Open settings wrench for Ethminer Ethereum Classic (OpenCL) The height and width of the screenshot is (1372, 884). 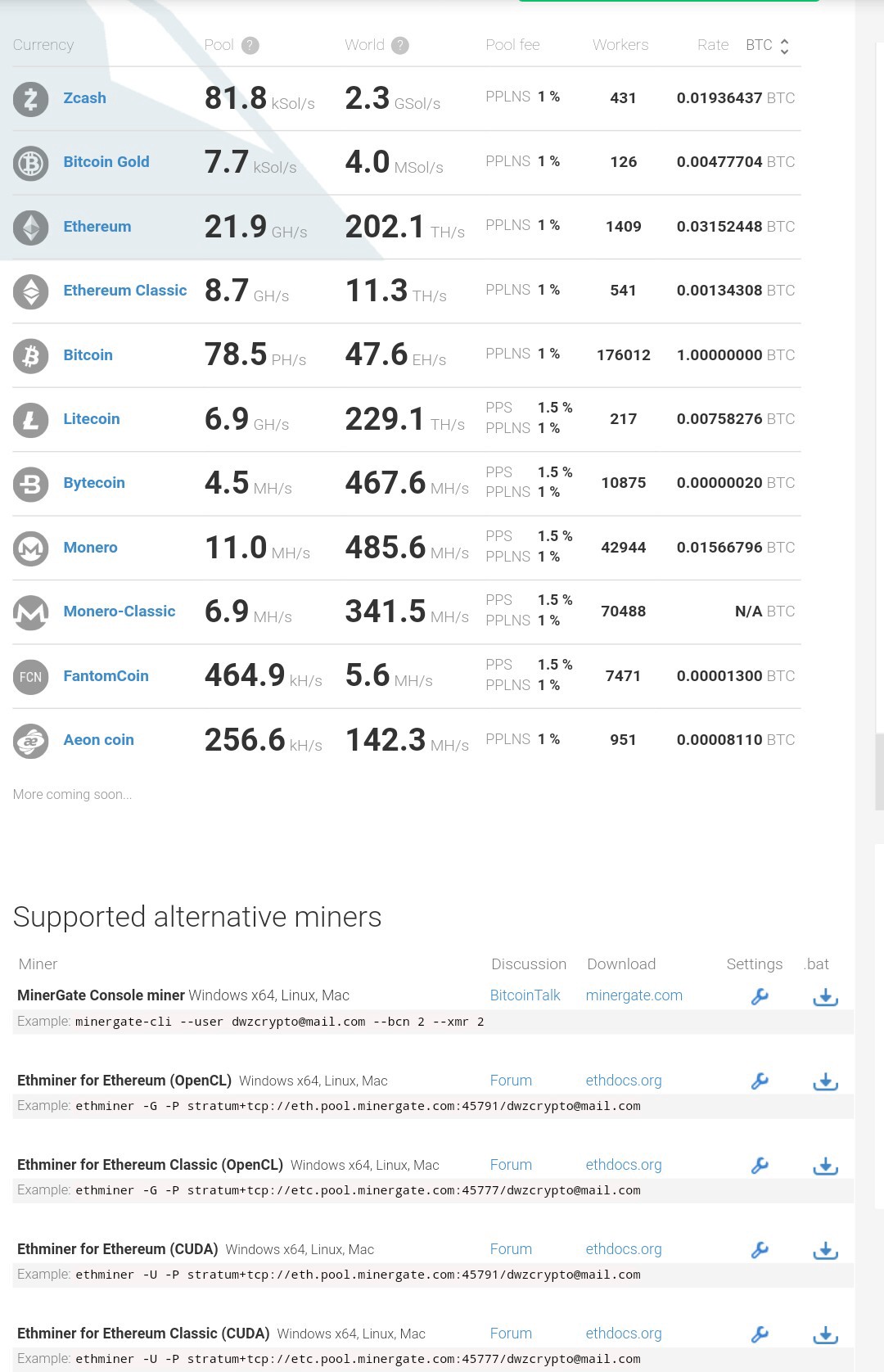click(760, 1165)
